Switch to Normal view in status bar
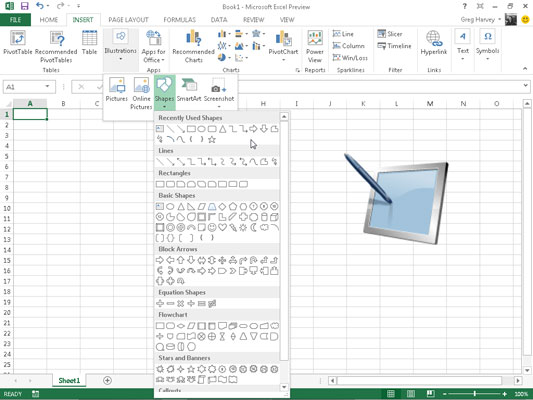Viewport: 533px width, 400px height. (x=391, y=394)
